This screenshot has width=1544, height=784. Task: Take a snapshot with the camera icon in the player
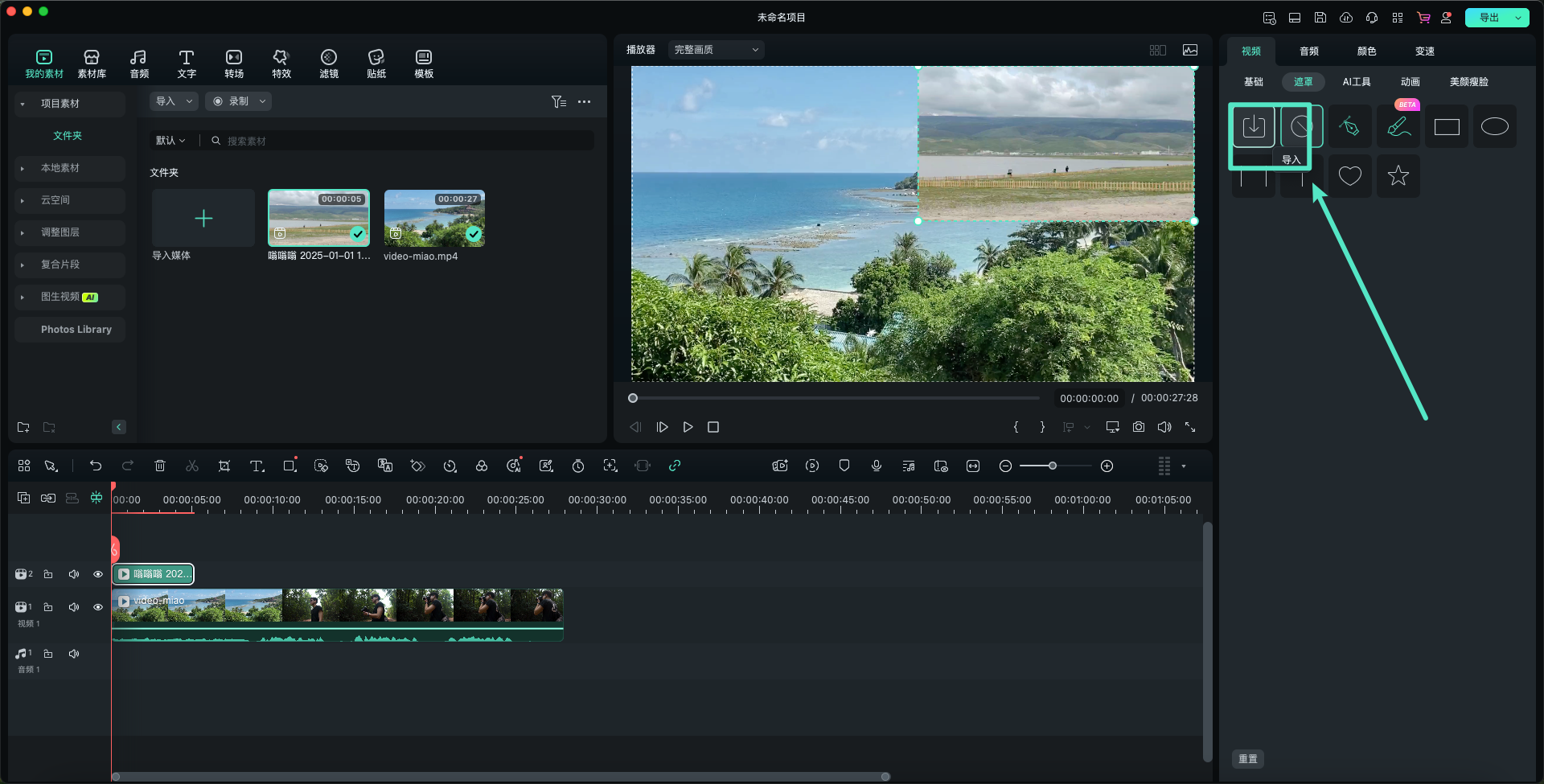[1139, 427]
